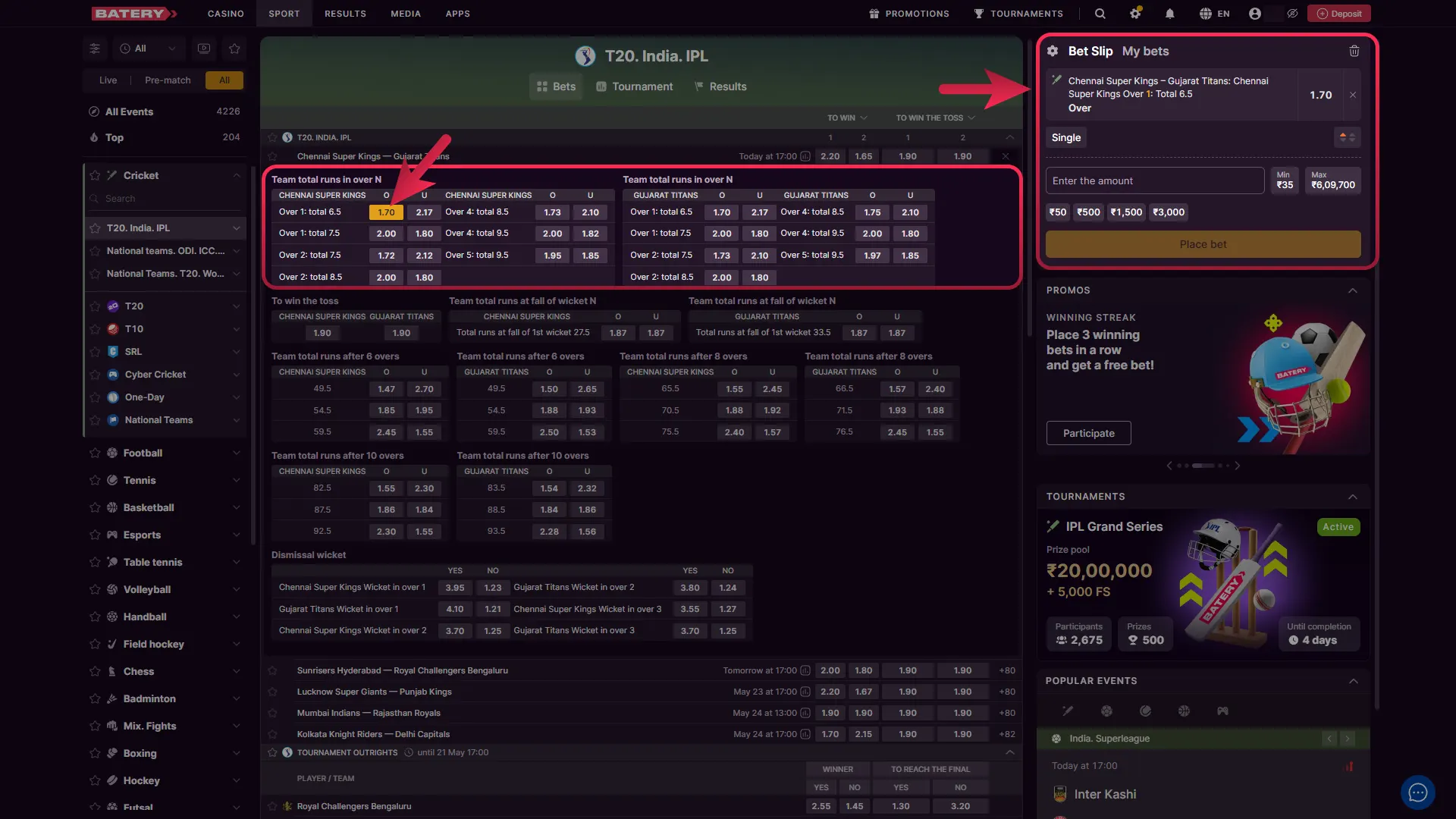Open sidebar filter sliders icon
Screen dimensions: 1456x819
[x=95, y=49]
